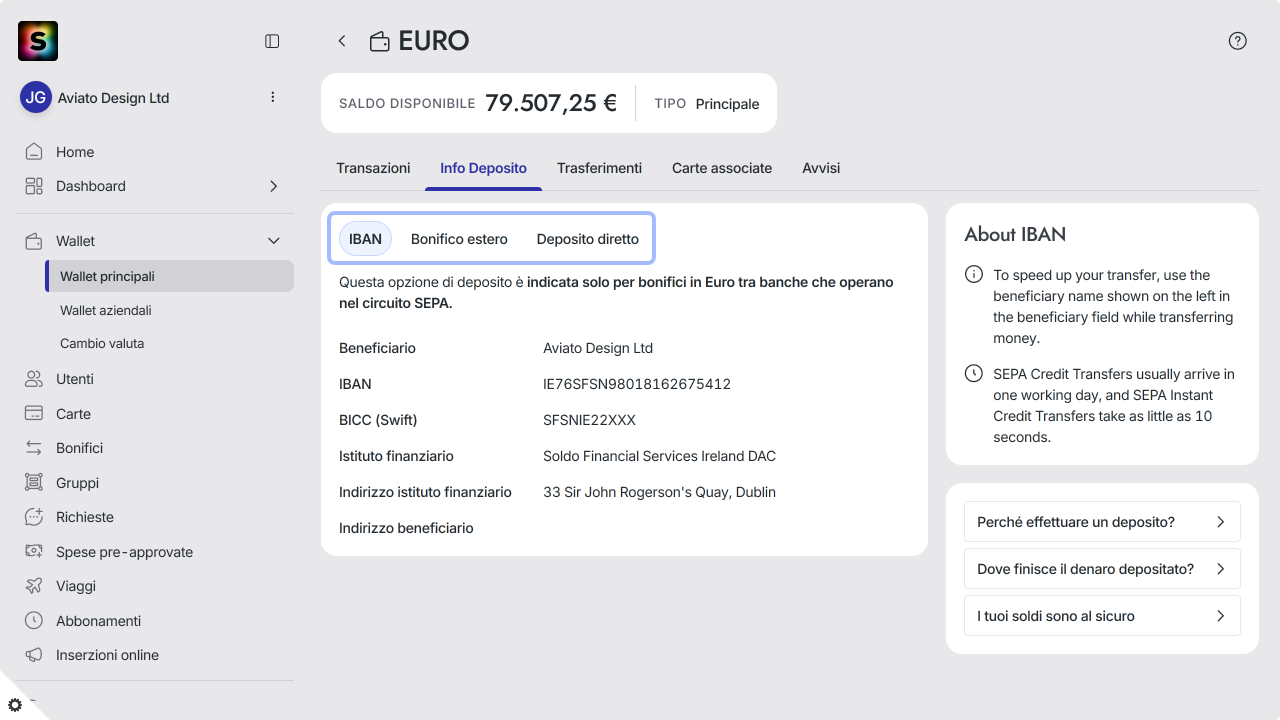Open the Trasferimenti tab

tap(599, 168)
